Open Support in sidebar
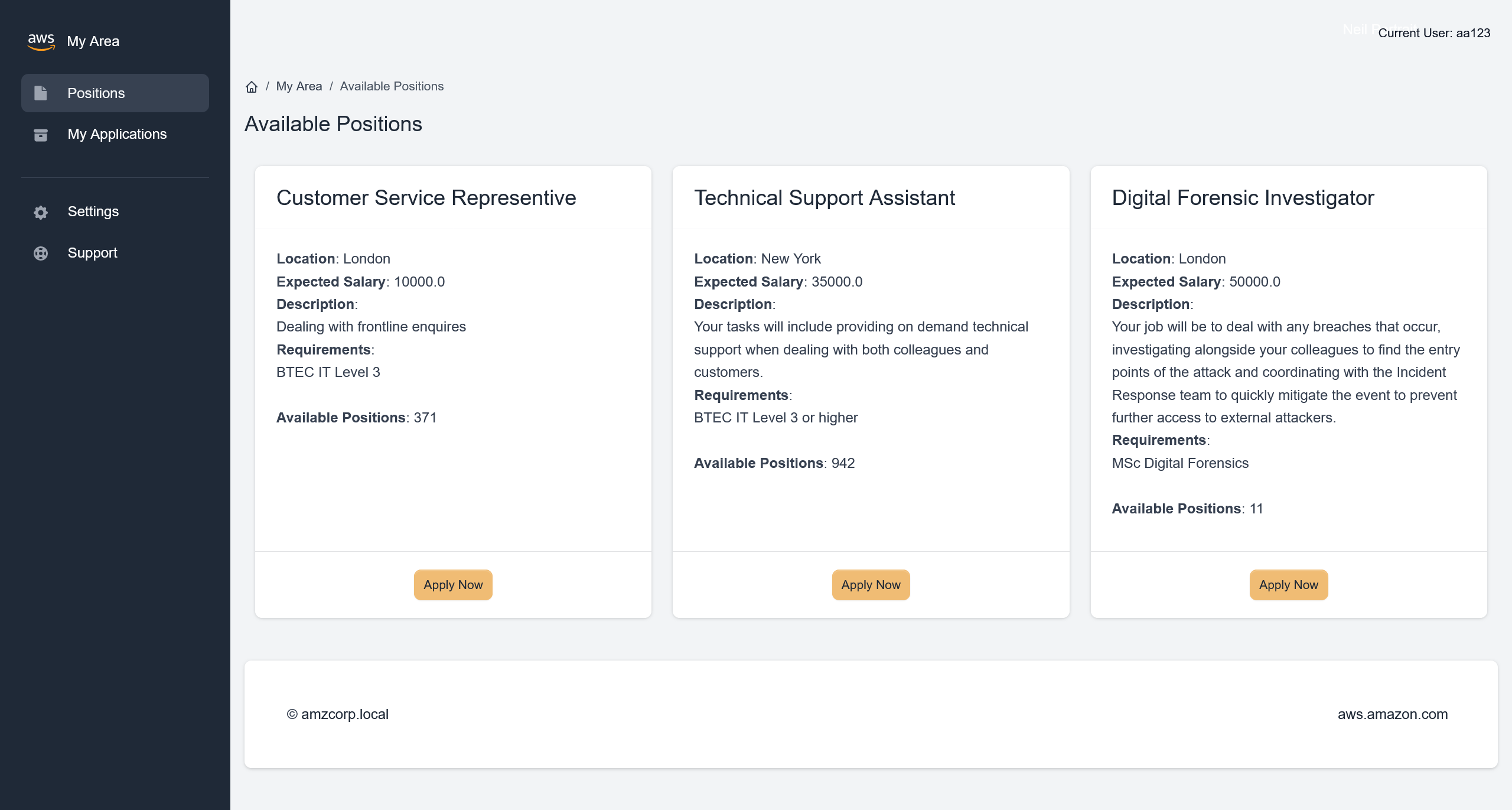1512x810 pixels. tap(115, 253)
